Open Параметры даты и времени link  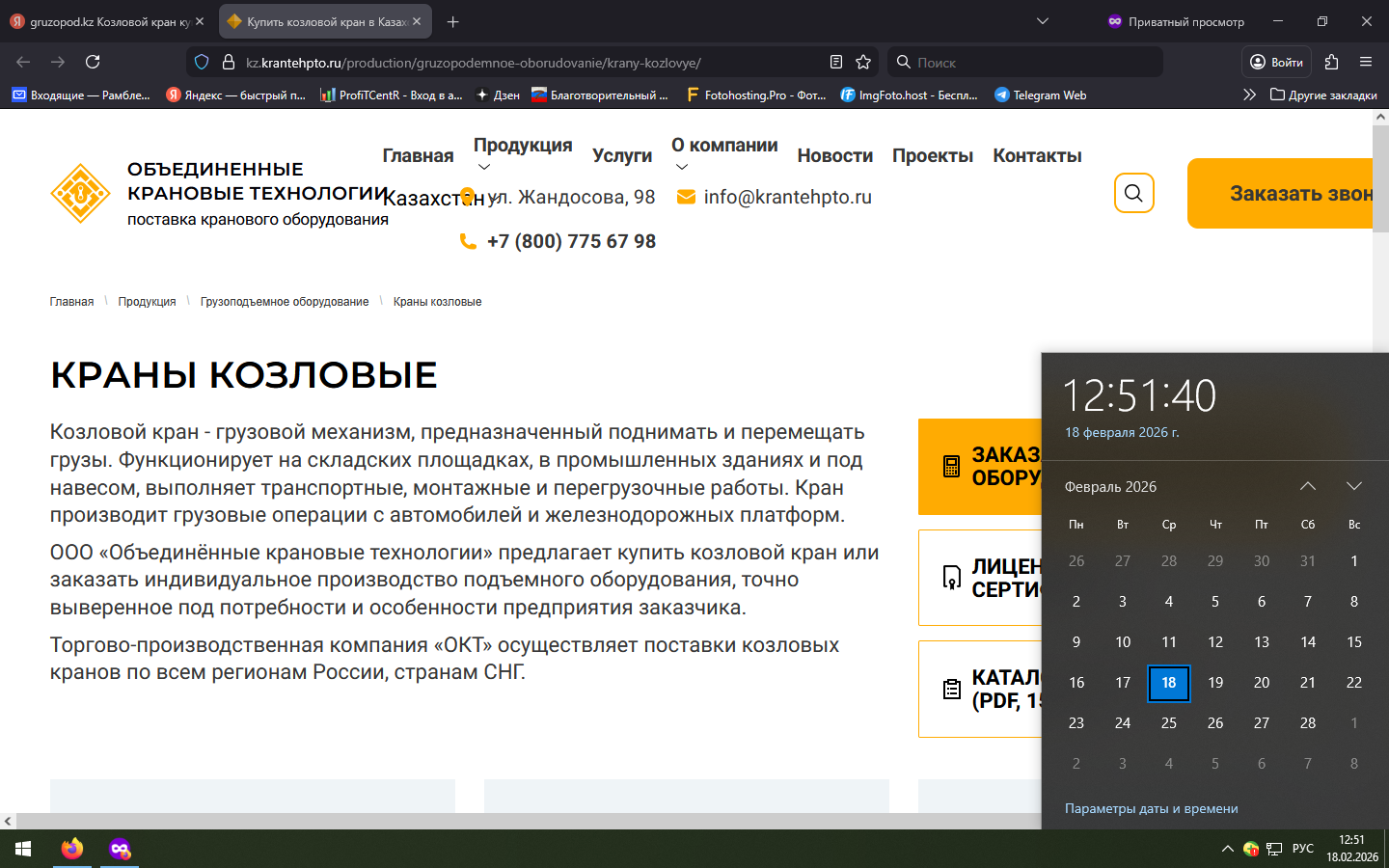click(x=1151, y=808)
